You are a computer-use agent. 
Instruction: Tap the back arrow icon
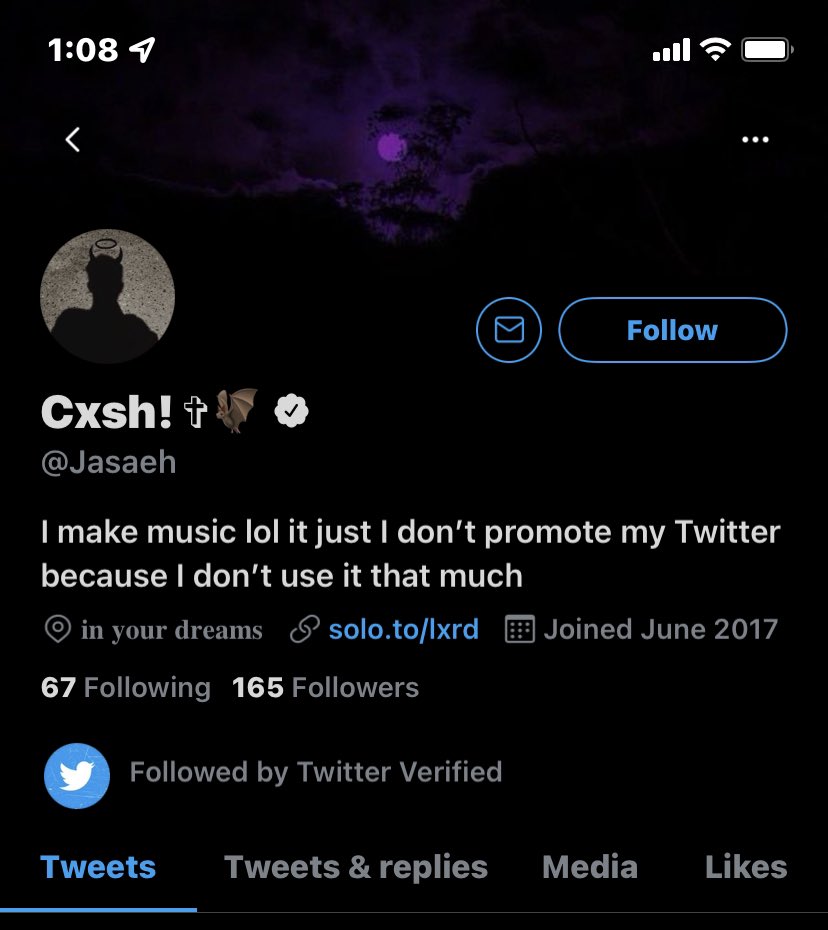[72, 140]
